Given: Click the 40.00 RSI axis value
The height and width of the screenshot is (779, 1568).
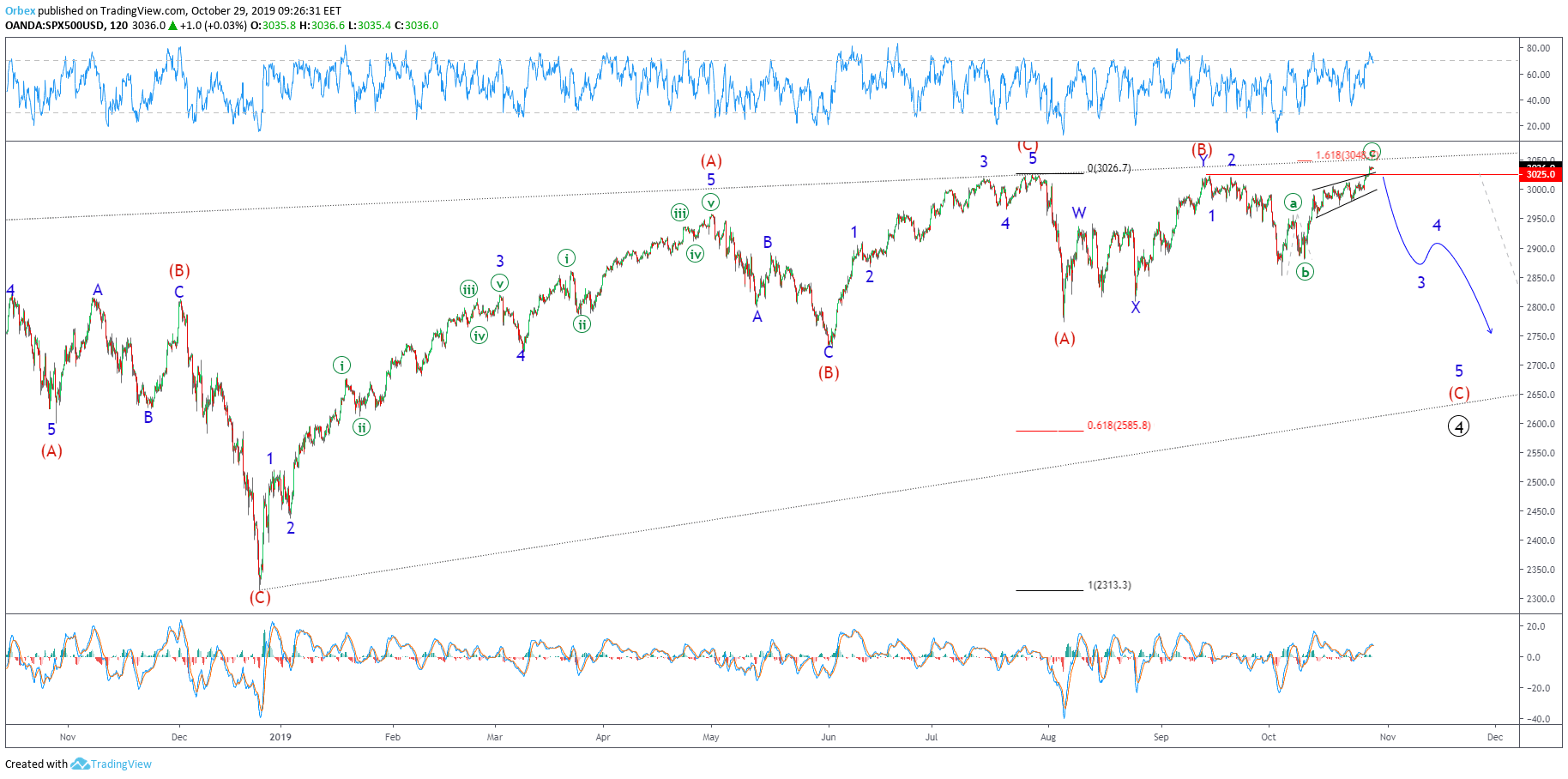Looking at the screenshot, I should (x=1538, y=100).
